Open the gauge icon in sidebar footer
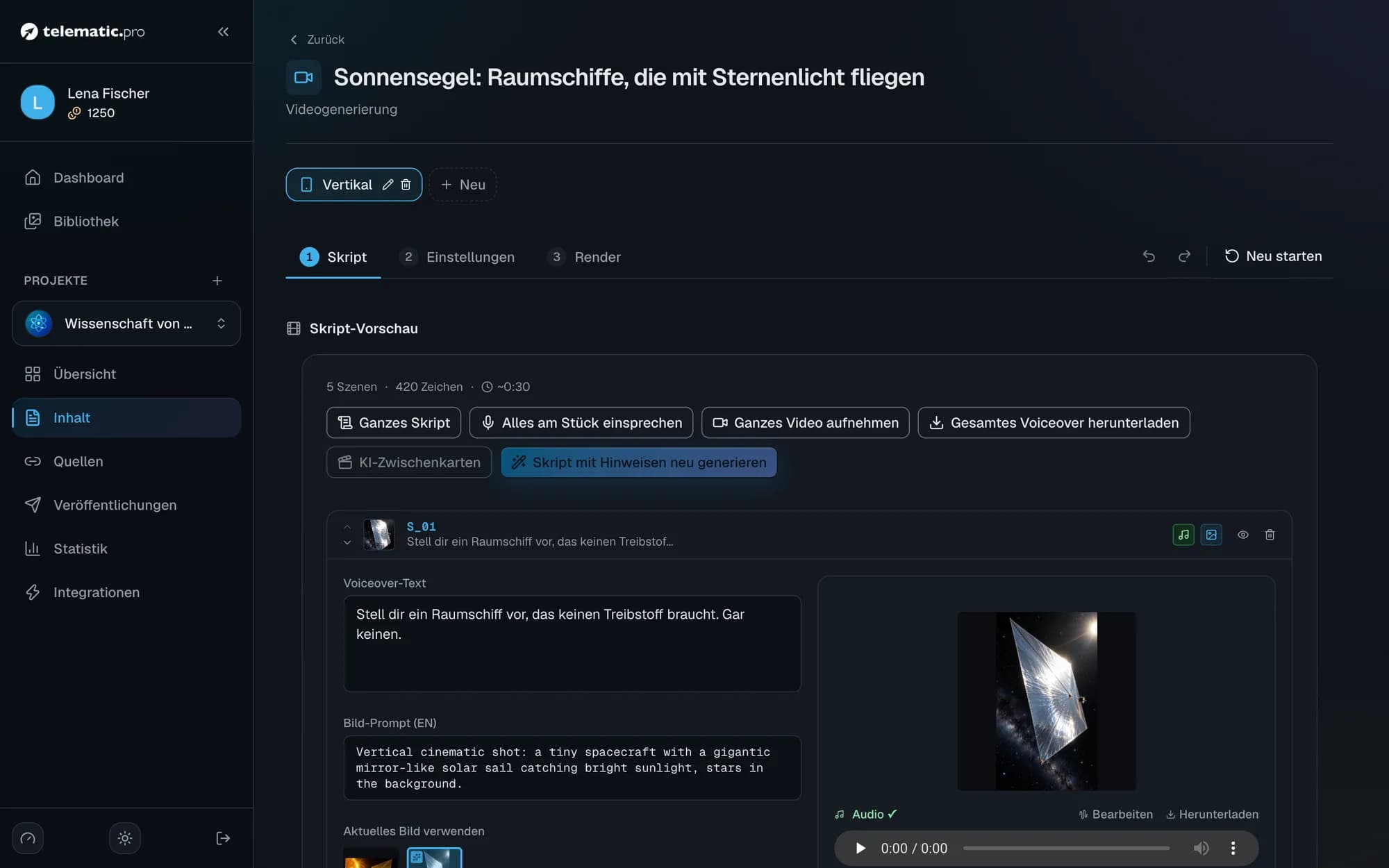 click(28, 838)
